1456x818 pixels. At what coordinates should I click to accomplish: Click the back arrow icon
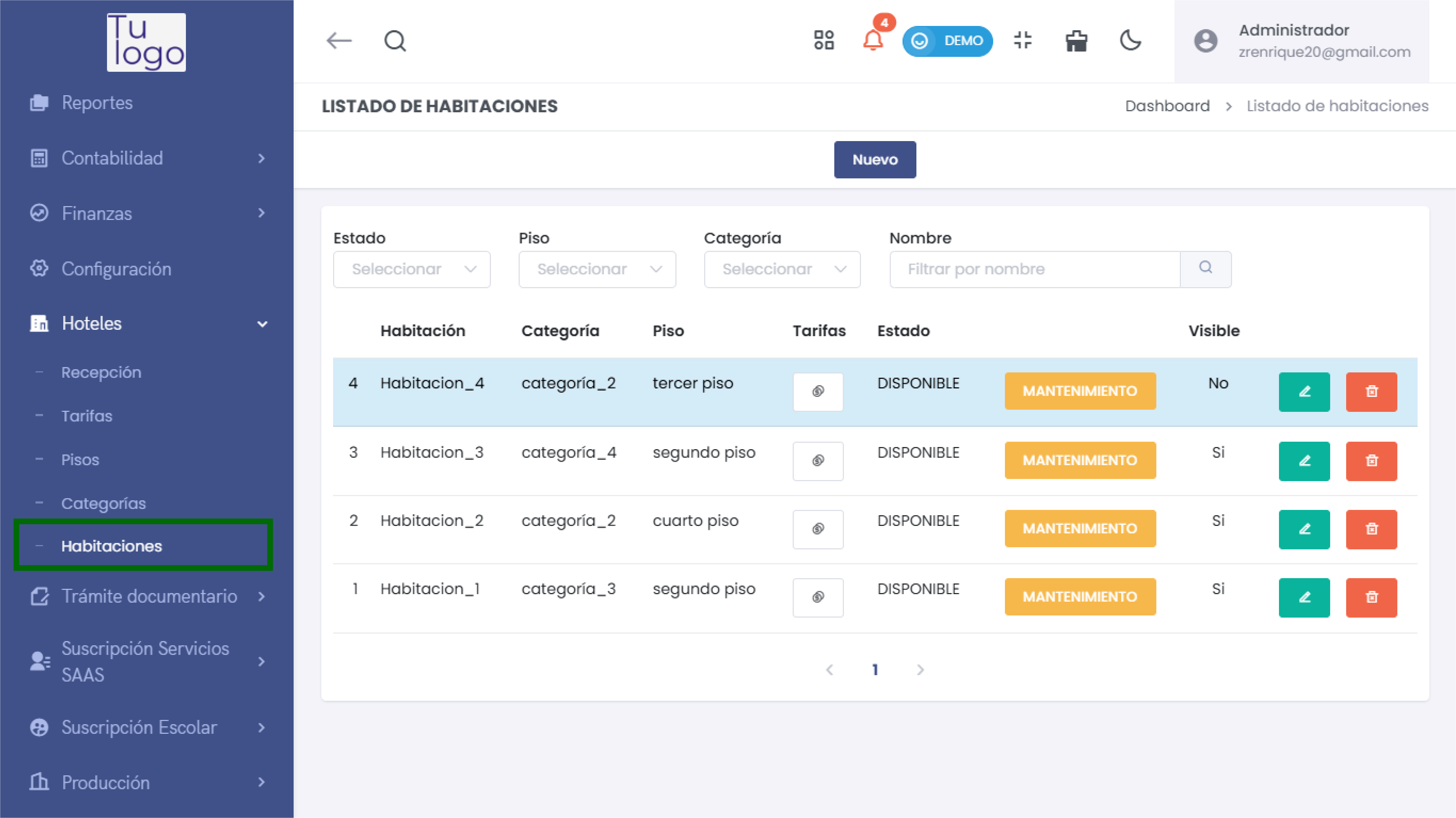coord(339,41)
